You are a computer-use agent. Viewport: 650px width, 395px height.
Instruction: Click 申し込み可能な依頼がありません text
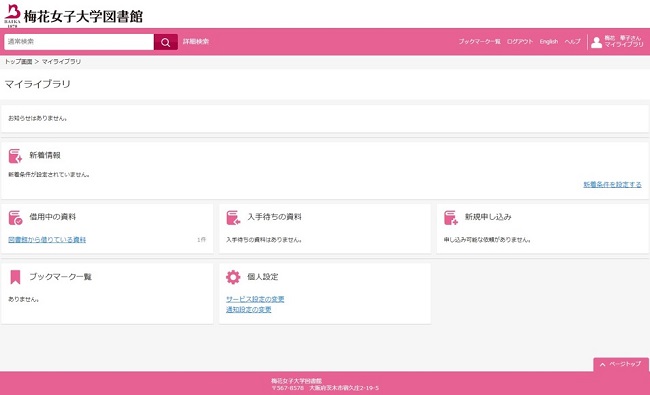click(487, 240)
